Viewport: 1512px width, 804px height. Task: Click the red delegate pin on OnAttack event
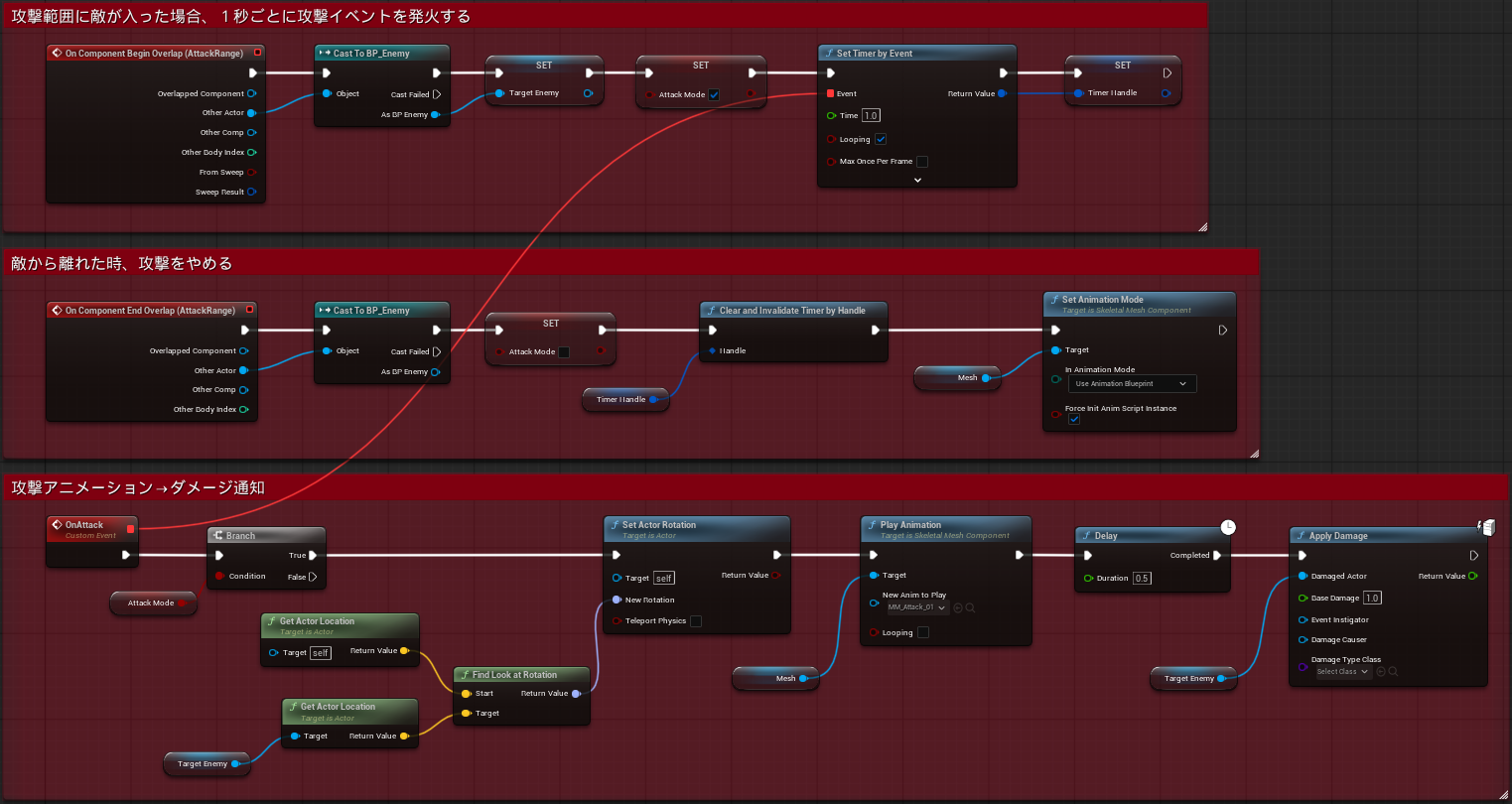pos(130,529)
